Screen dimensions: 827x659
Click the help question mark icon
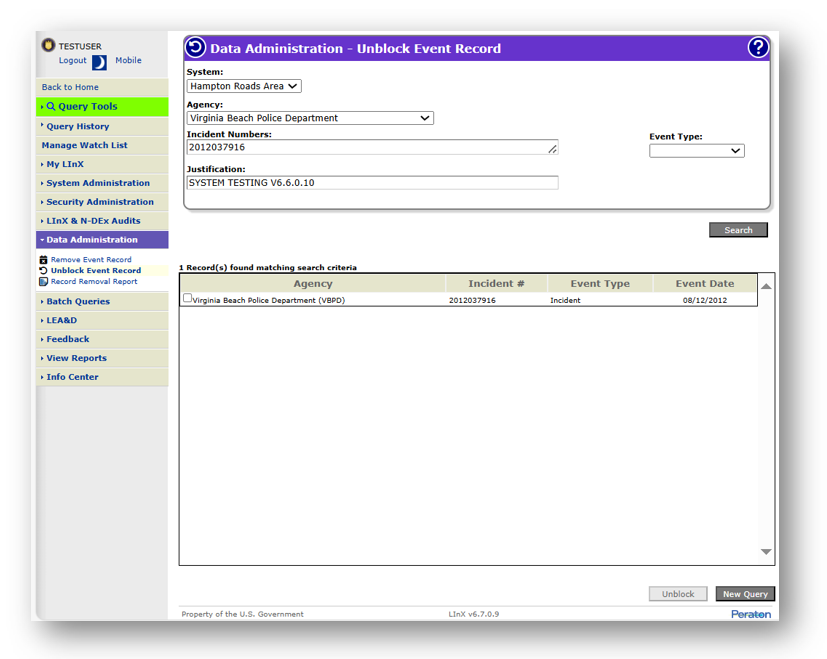click(758, 48)
